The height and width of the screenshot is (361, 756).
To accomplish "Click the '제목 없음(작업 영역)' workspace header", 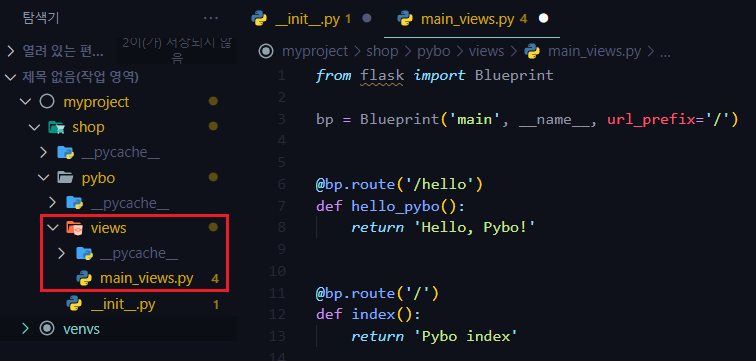I will click(81, 77).
